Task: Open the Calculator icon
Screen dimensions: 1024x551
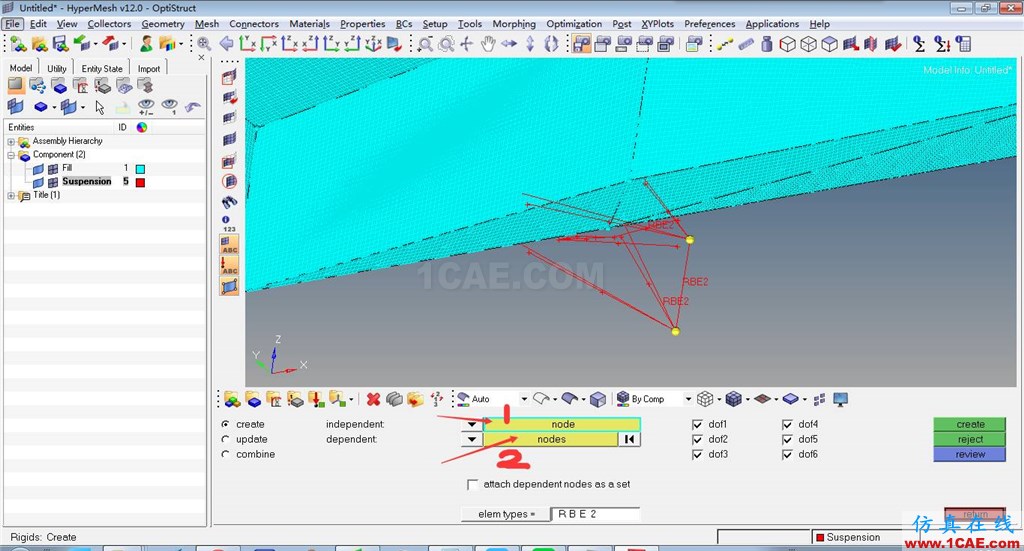Action: click(963, 44)
